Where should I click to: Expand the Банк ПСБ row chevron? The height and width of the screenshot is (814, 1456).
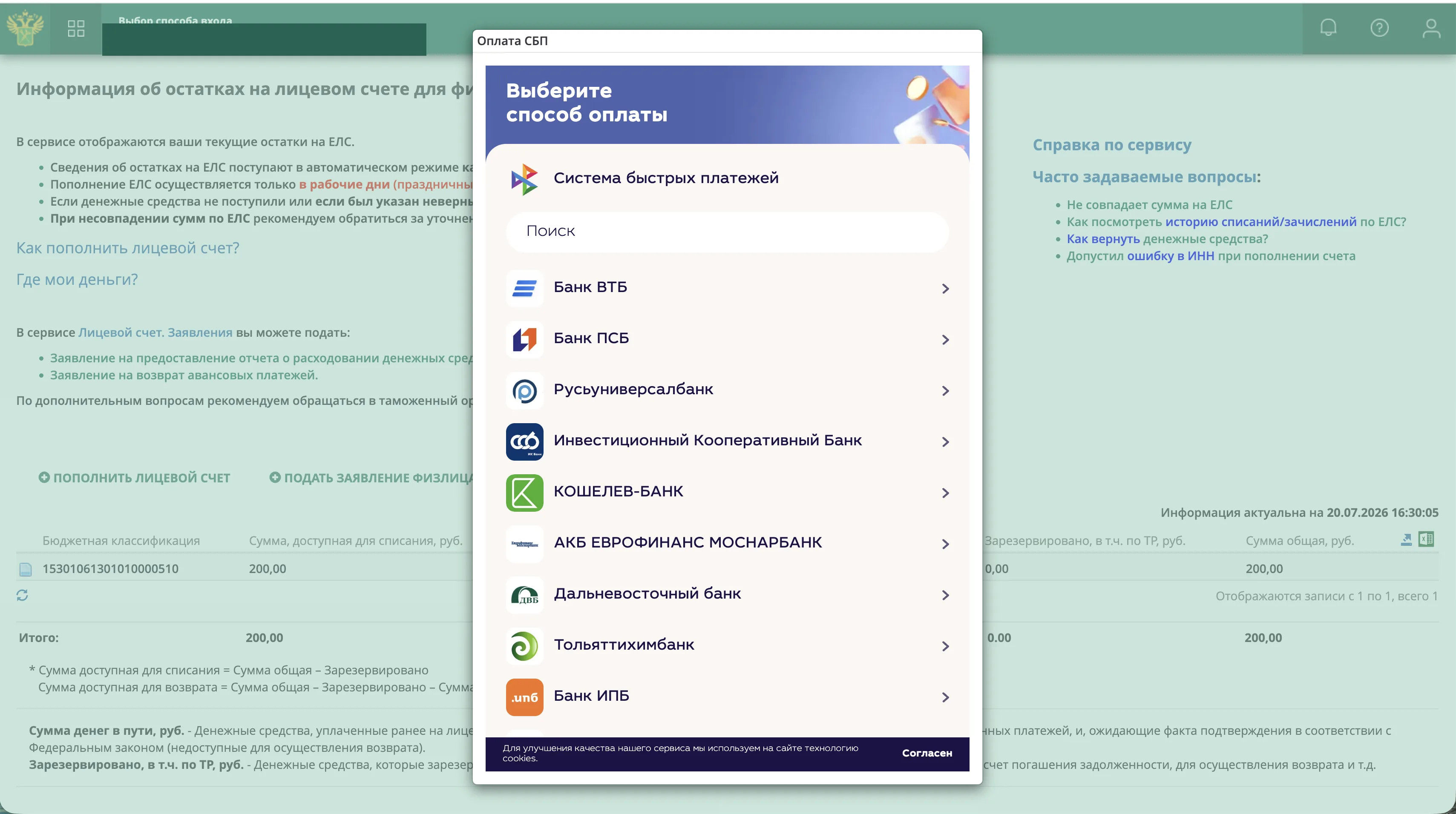coord(946,339)
